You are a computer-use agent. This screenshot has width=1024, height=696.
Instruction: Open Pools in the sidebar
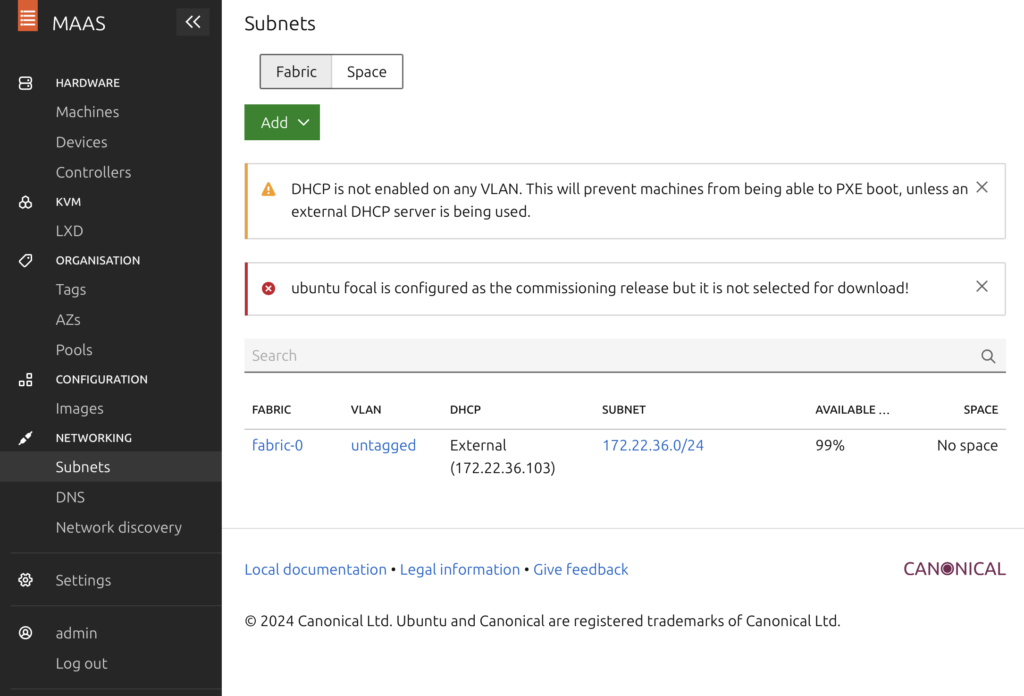pos(74,349)
